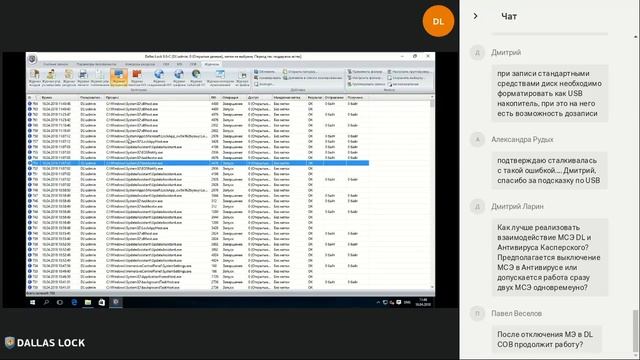Viewport: 640px width, 360px height.
Task: Open File Explorer from the taskbar
Action: pos(88,302)
